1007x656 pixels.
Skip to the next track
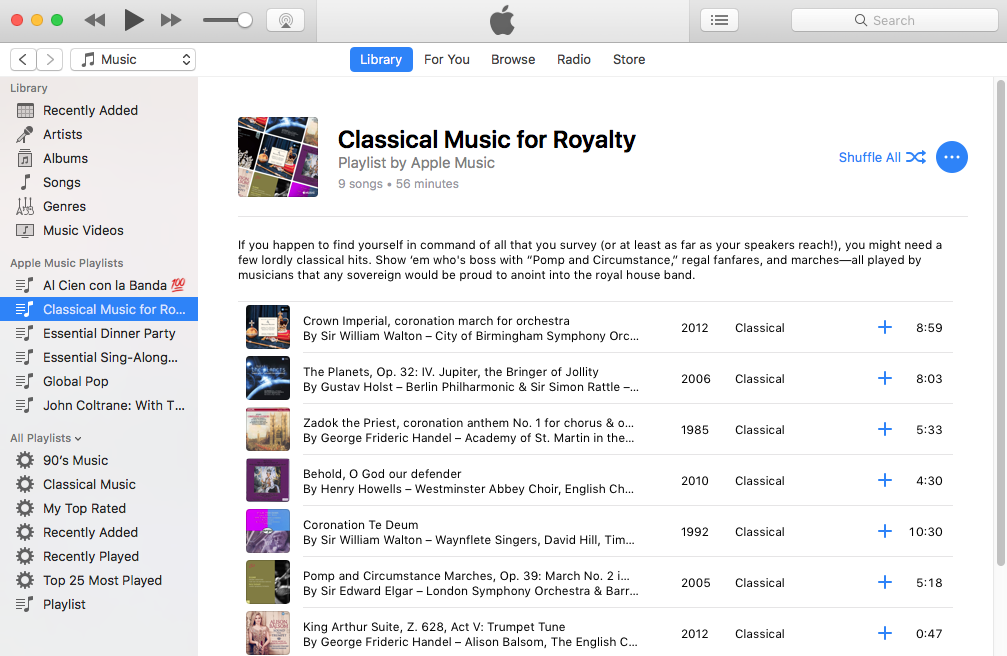coord(171,20)
